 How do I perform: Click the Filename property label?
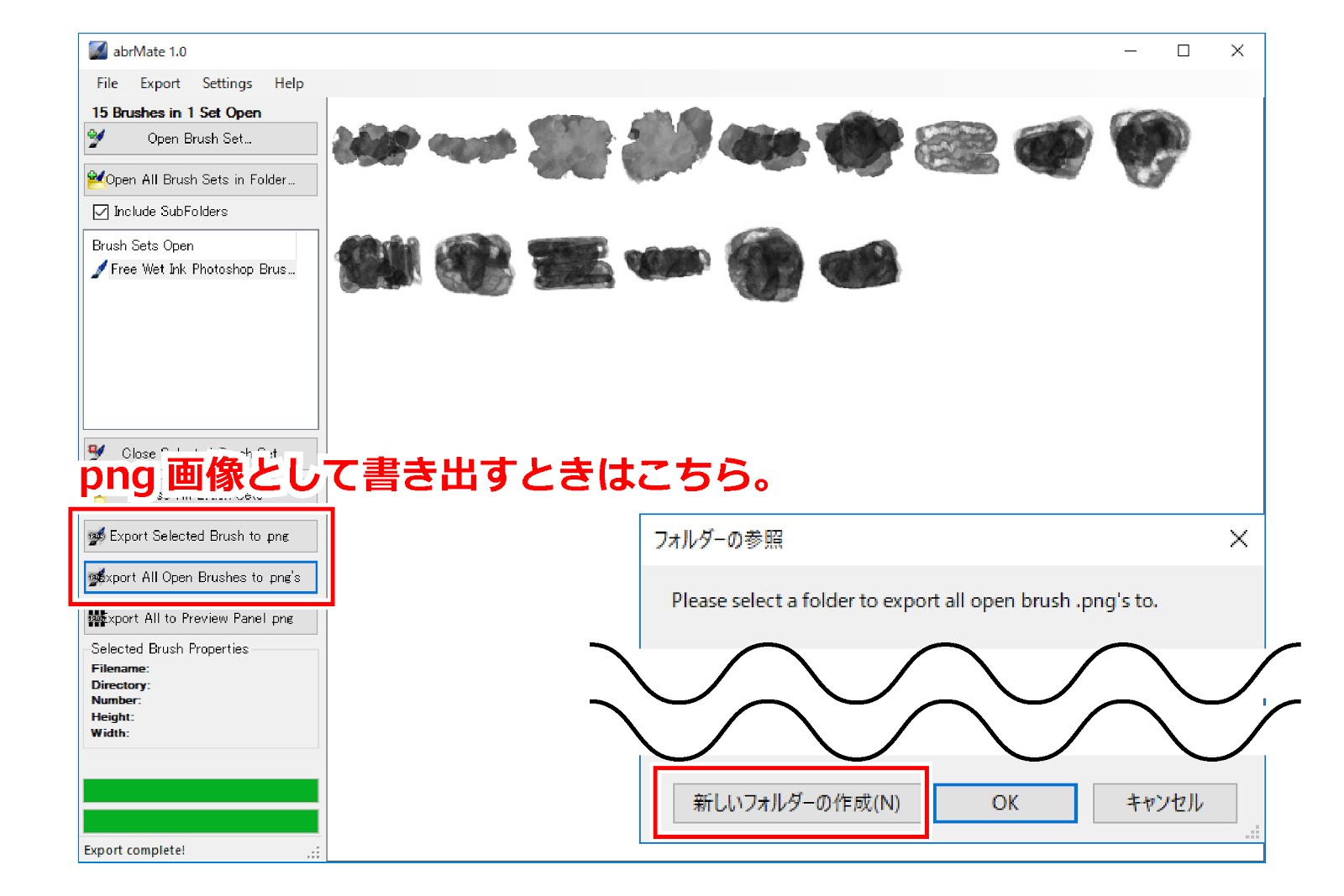pyautogui.click(x=120, y=669)
